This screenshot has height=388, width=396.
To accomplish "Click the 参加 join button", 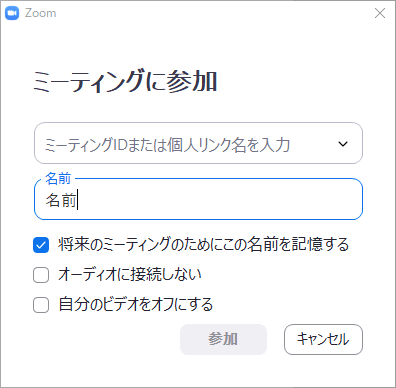I will tap(223, 339).
